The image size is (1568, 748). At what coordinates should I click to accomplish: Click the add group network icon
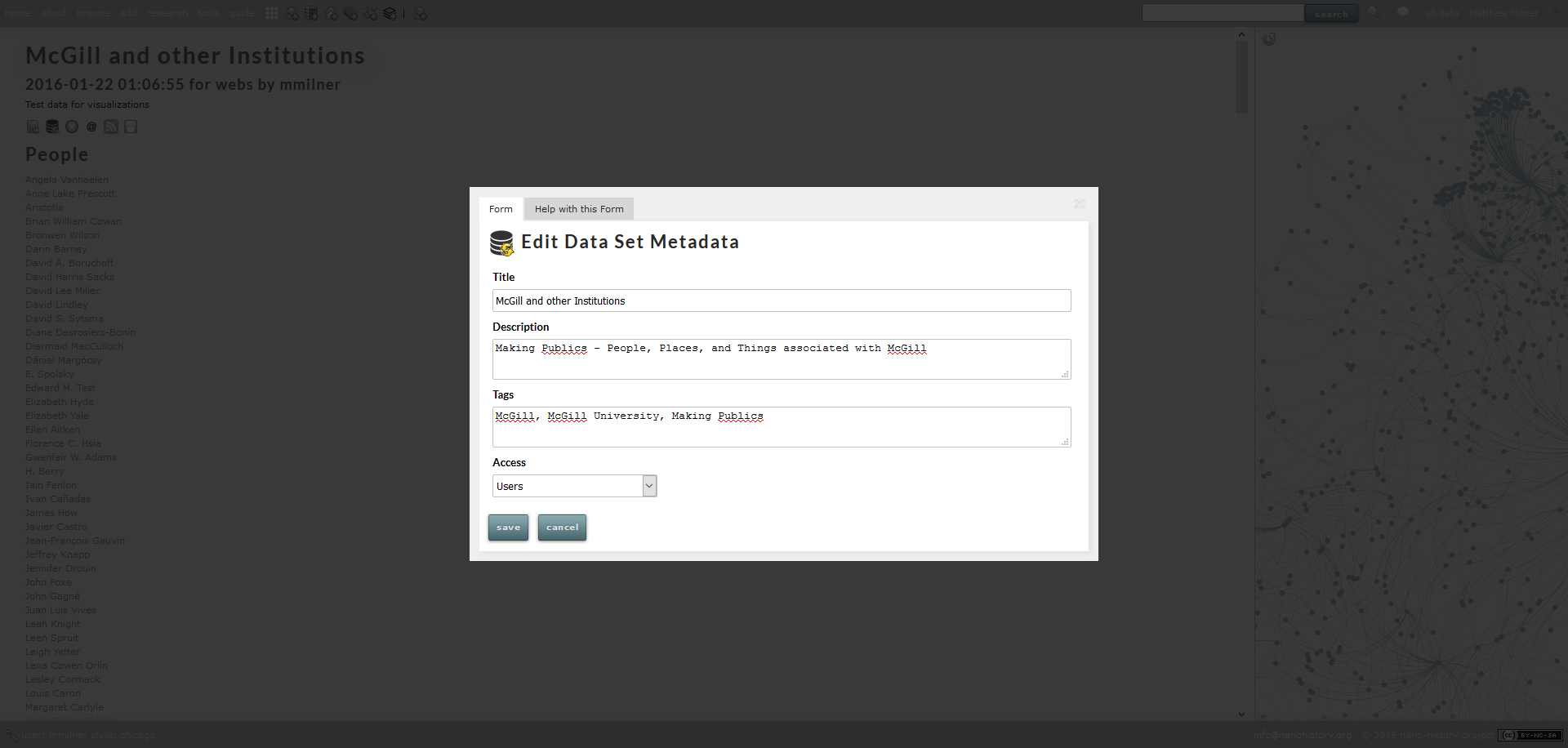click(370, 13)
